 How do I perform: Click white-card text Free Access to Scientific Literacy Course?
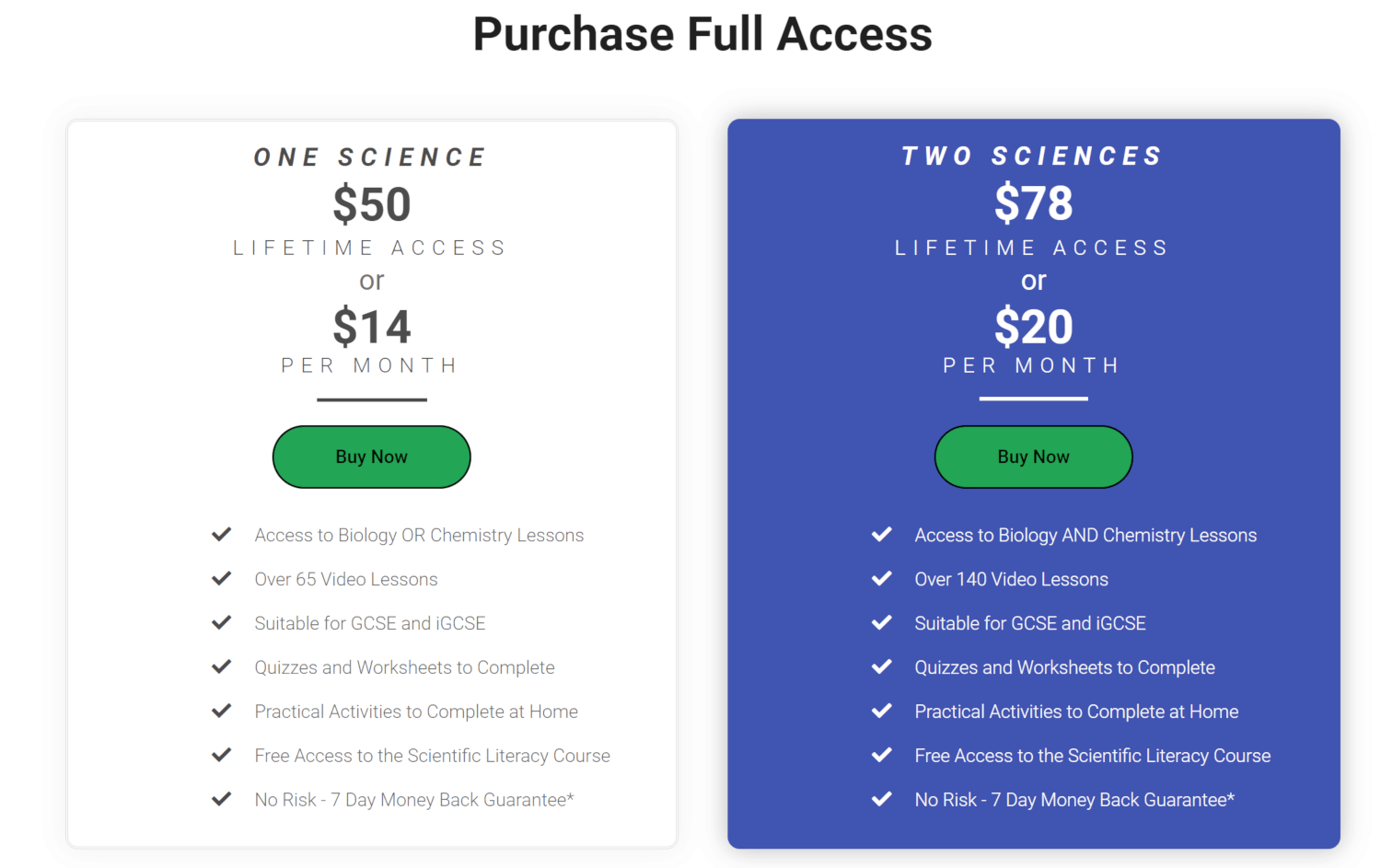pos(432,756)
